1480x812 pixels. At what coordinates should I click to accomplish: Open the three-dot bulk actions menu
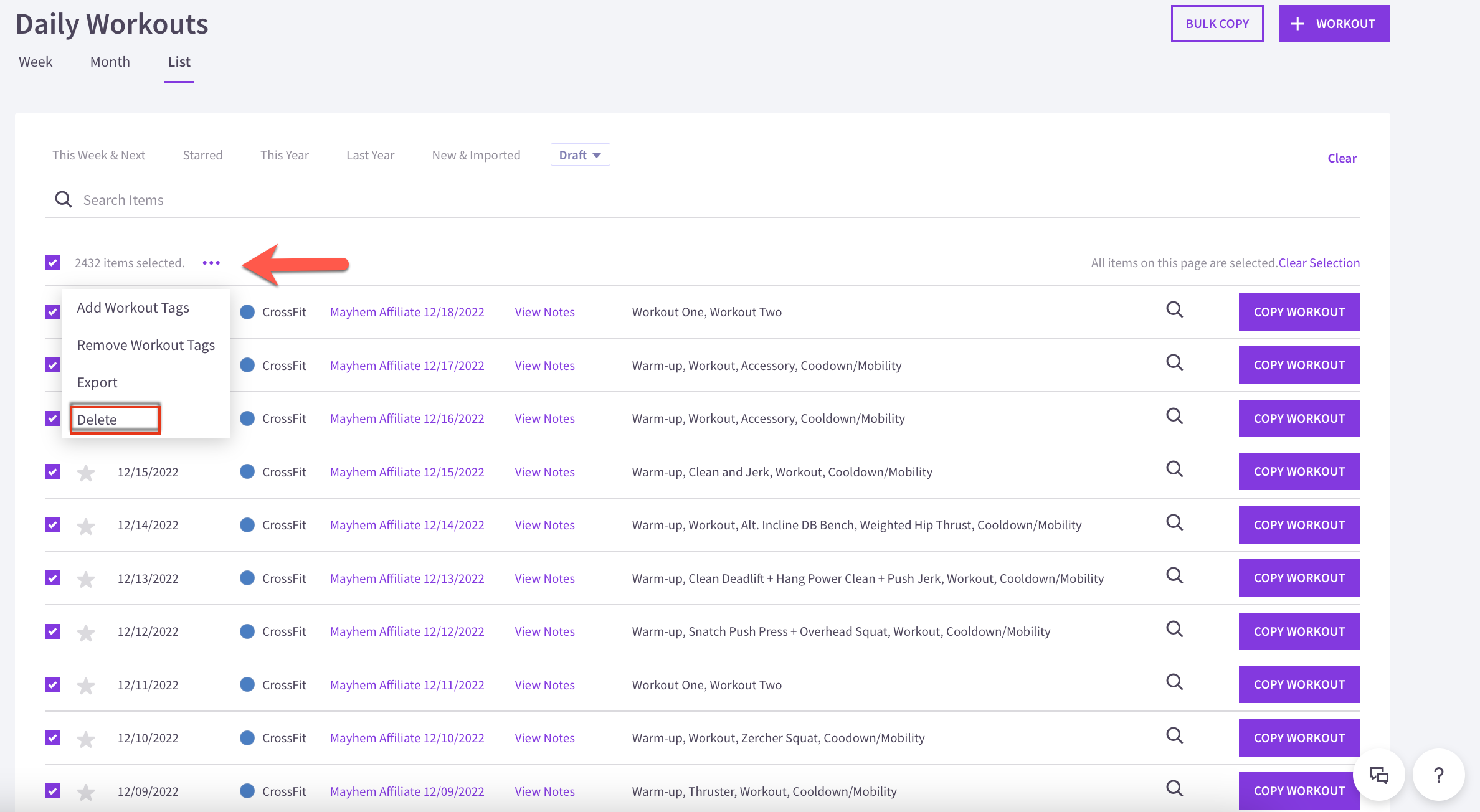[211, 263]
